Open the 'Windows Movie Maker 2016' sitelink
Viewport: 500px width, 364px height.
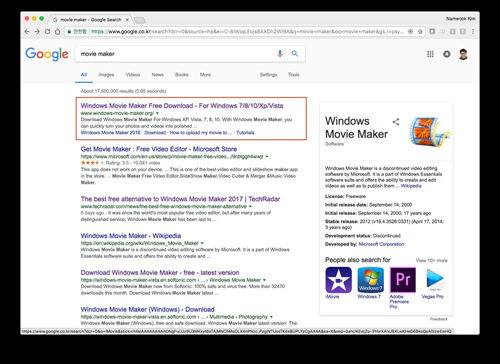pyautogui.click(x=110, y=133)
